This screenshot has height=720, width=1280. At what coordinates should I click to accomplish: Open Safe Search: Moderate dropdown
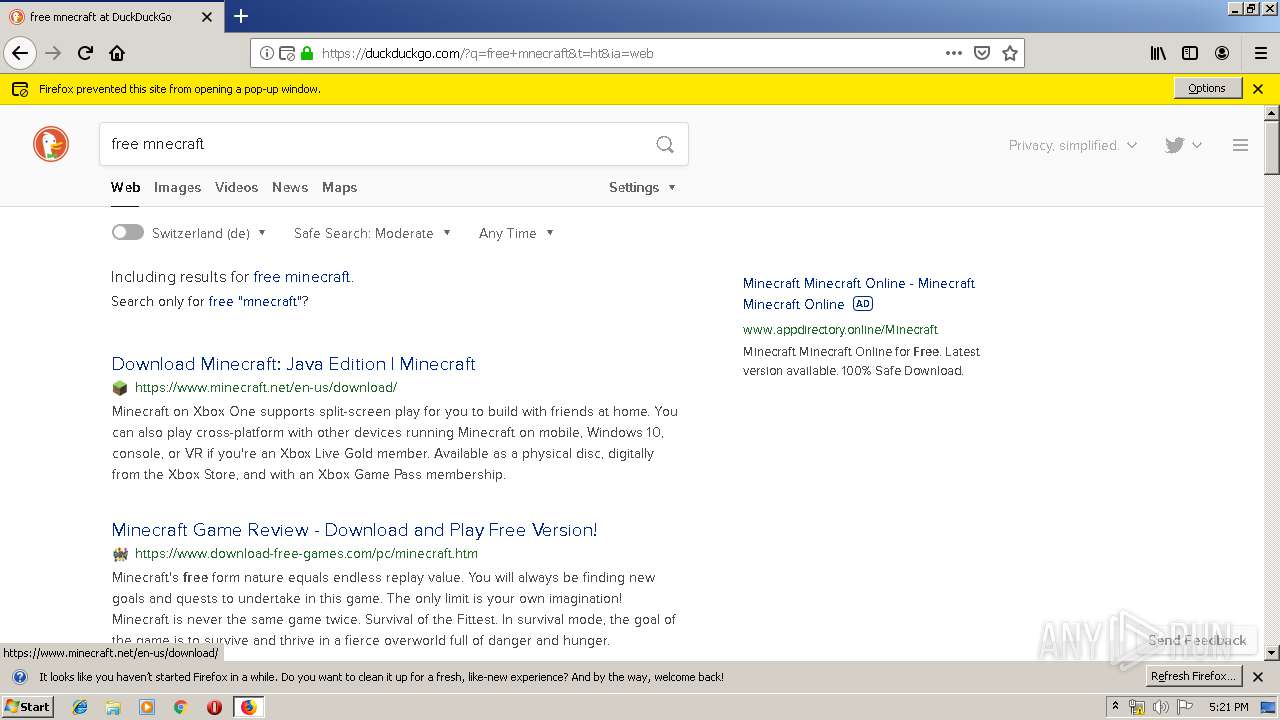(372, 233)
